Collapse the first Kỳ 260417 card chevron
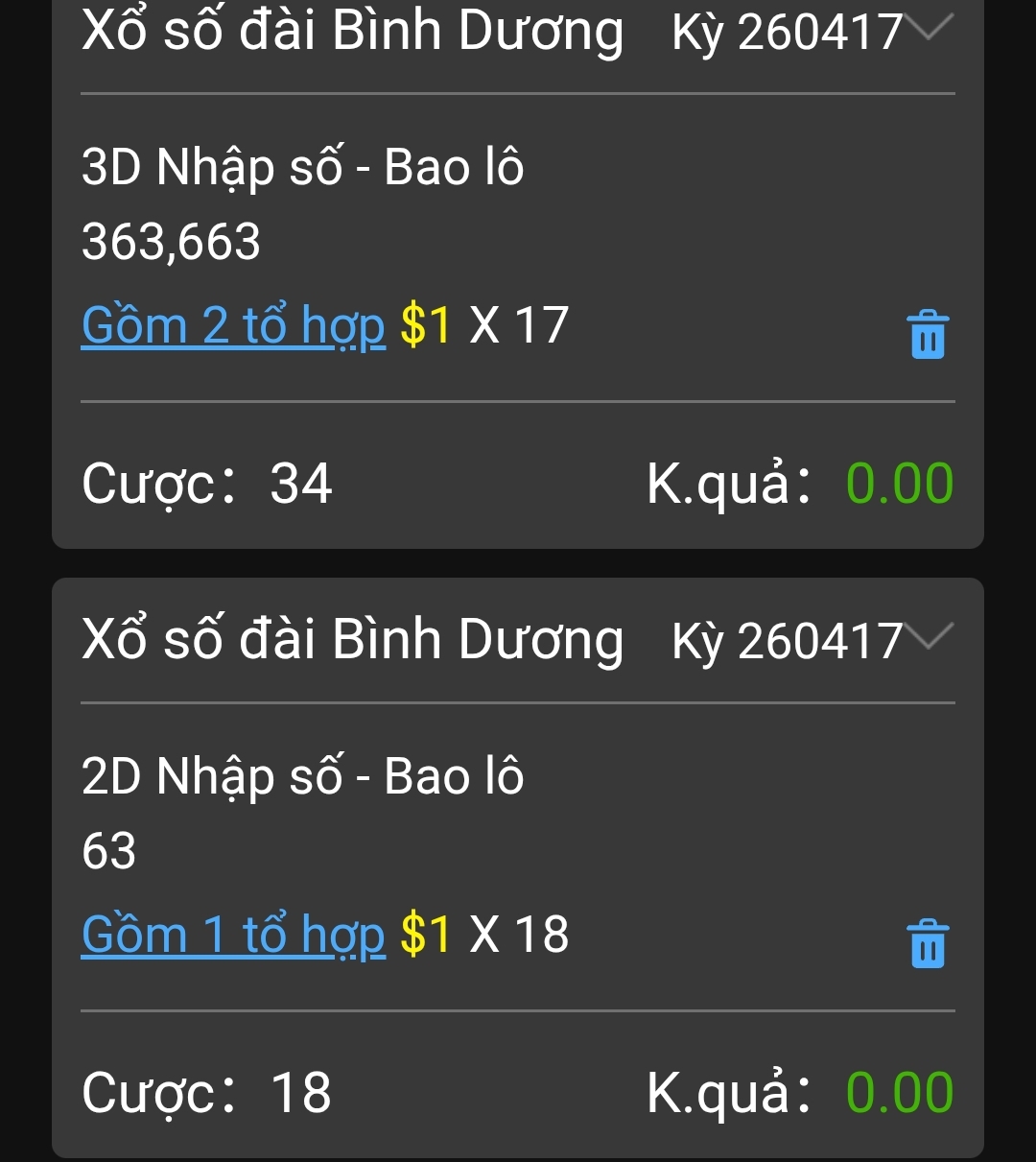The image size is (1036, 1162). [x=929, y=29]
